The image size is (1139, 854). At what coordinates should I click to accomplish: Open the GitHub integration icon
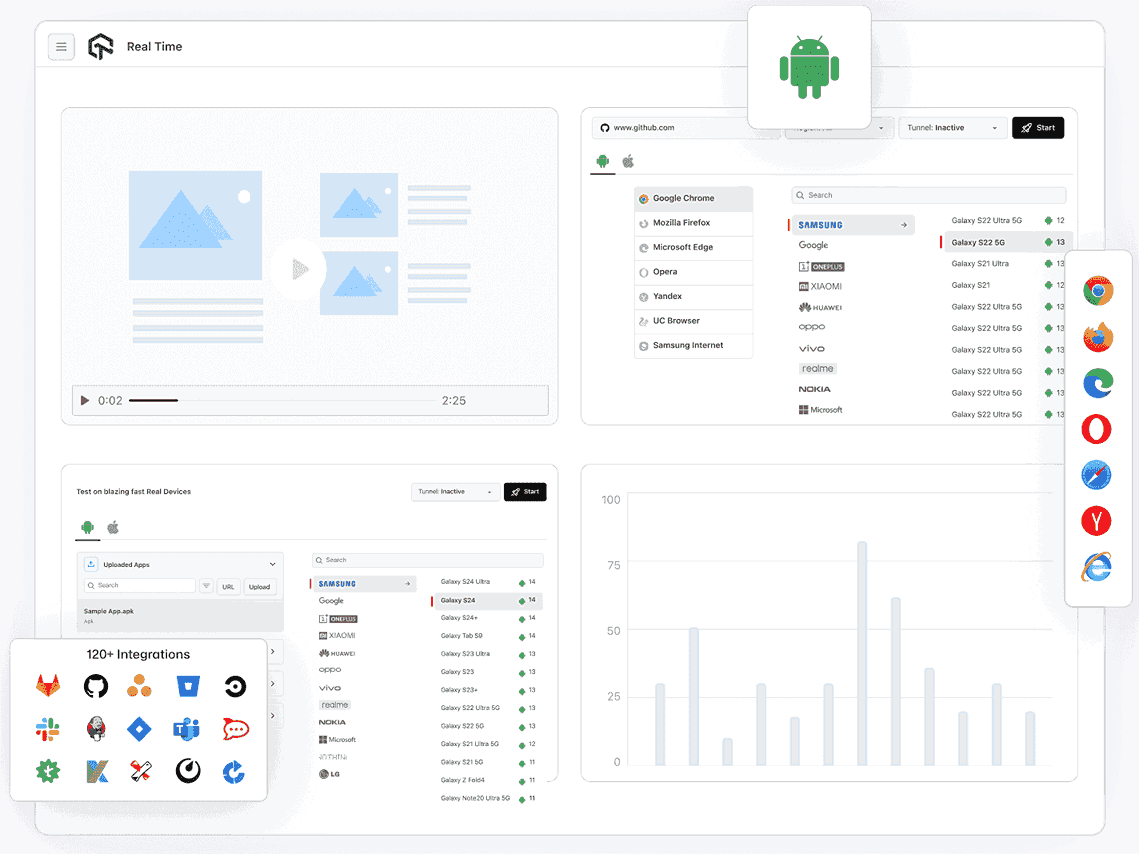pos(96,686)
